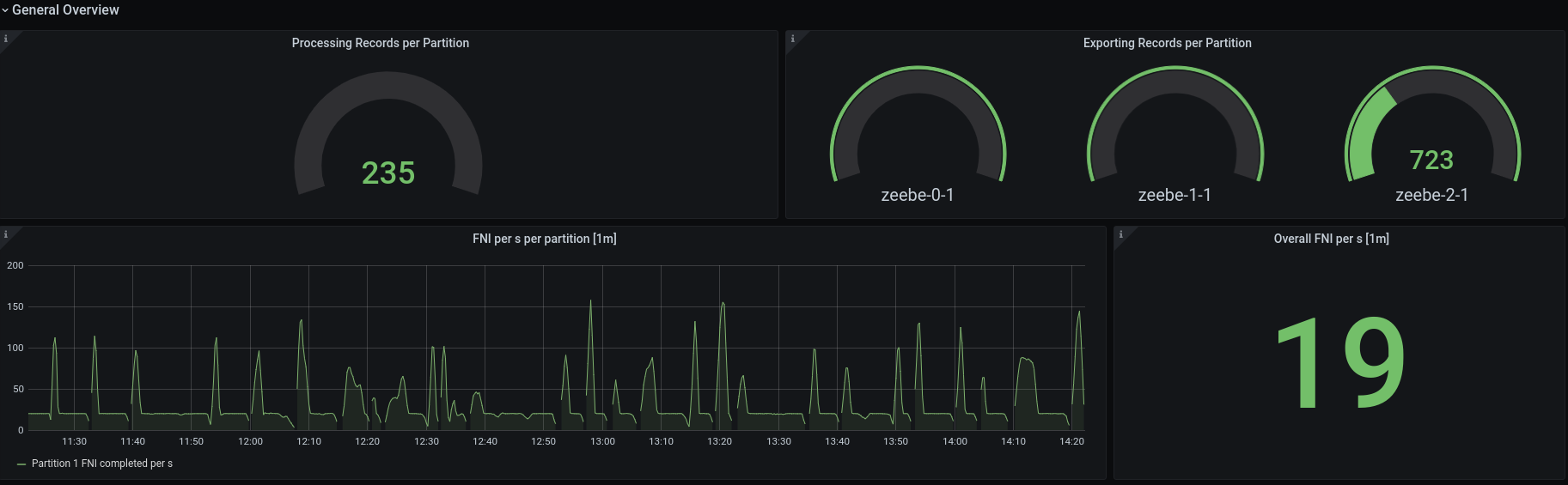
Task: Toggle Partition 1 FNI completed legend series
Action: coord(102,464)
